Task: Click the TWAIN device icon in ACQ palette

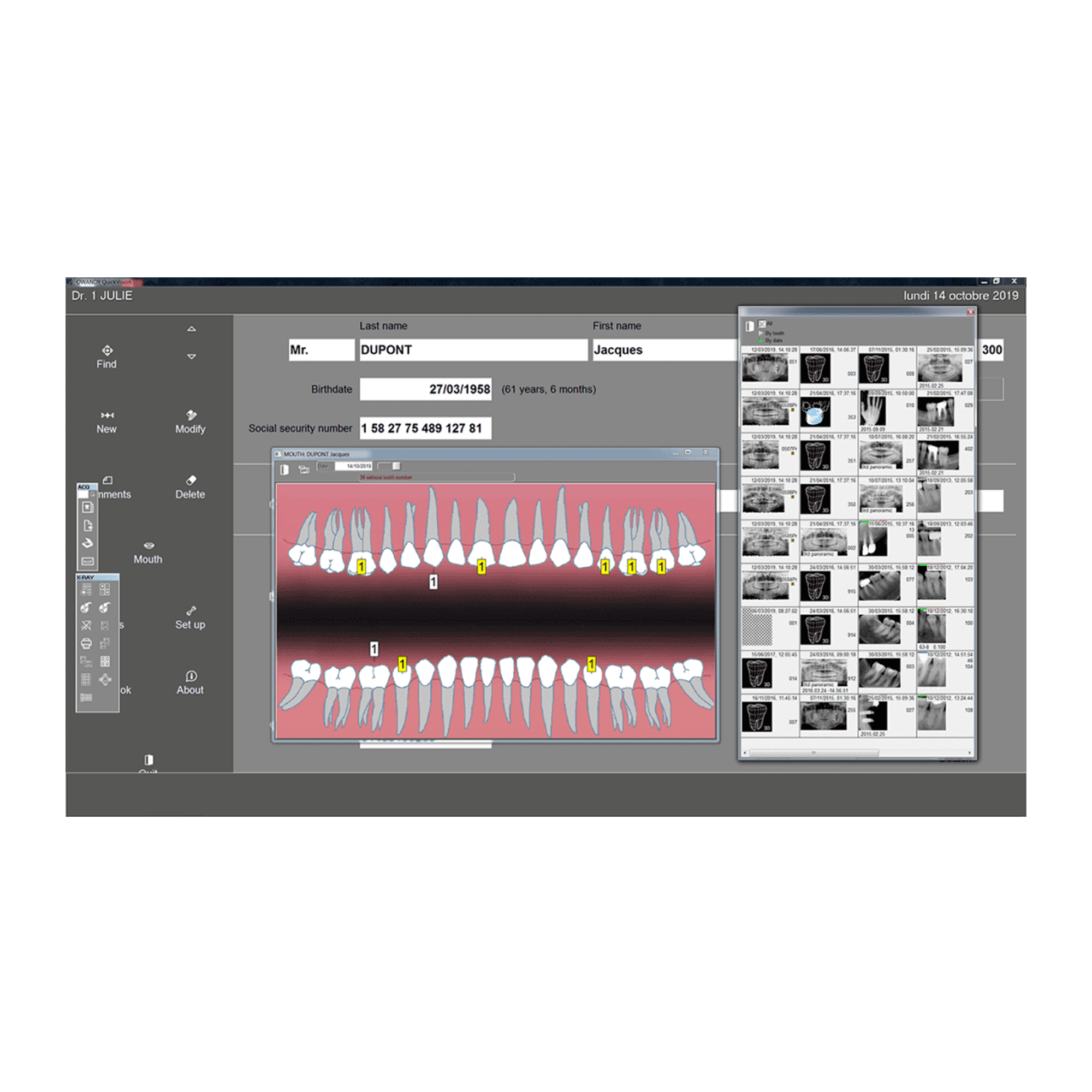Action: coord(87,561)
